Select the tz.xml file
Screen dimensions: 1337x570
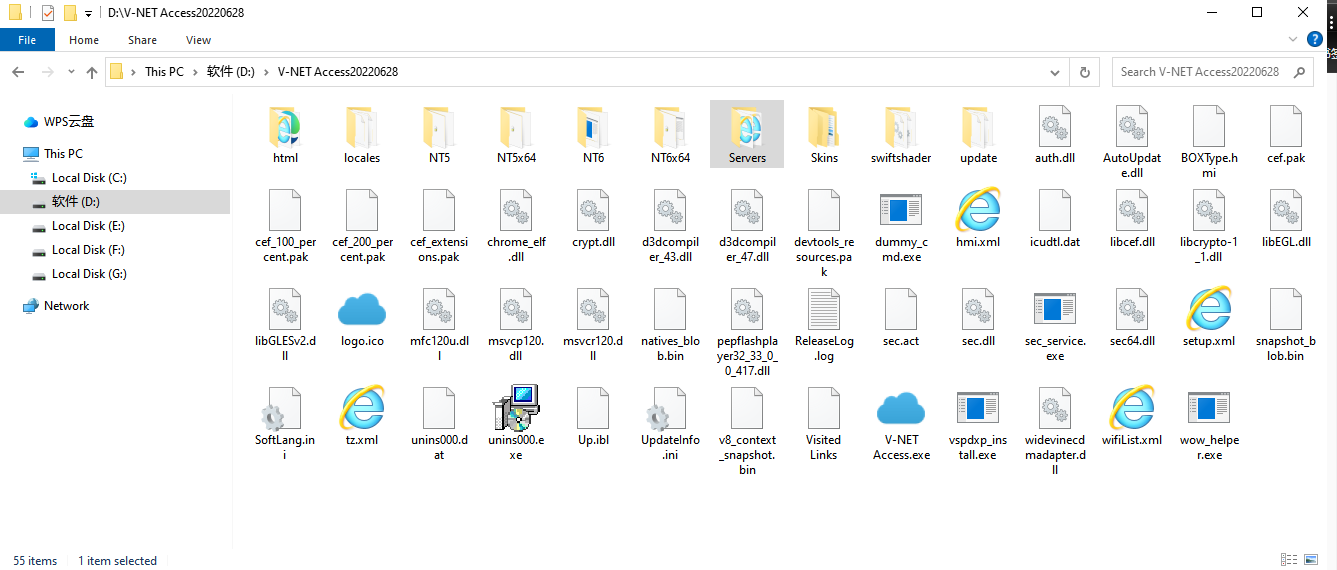[x=362, y=415]
